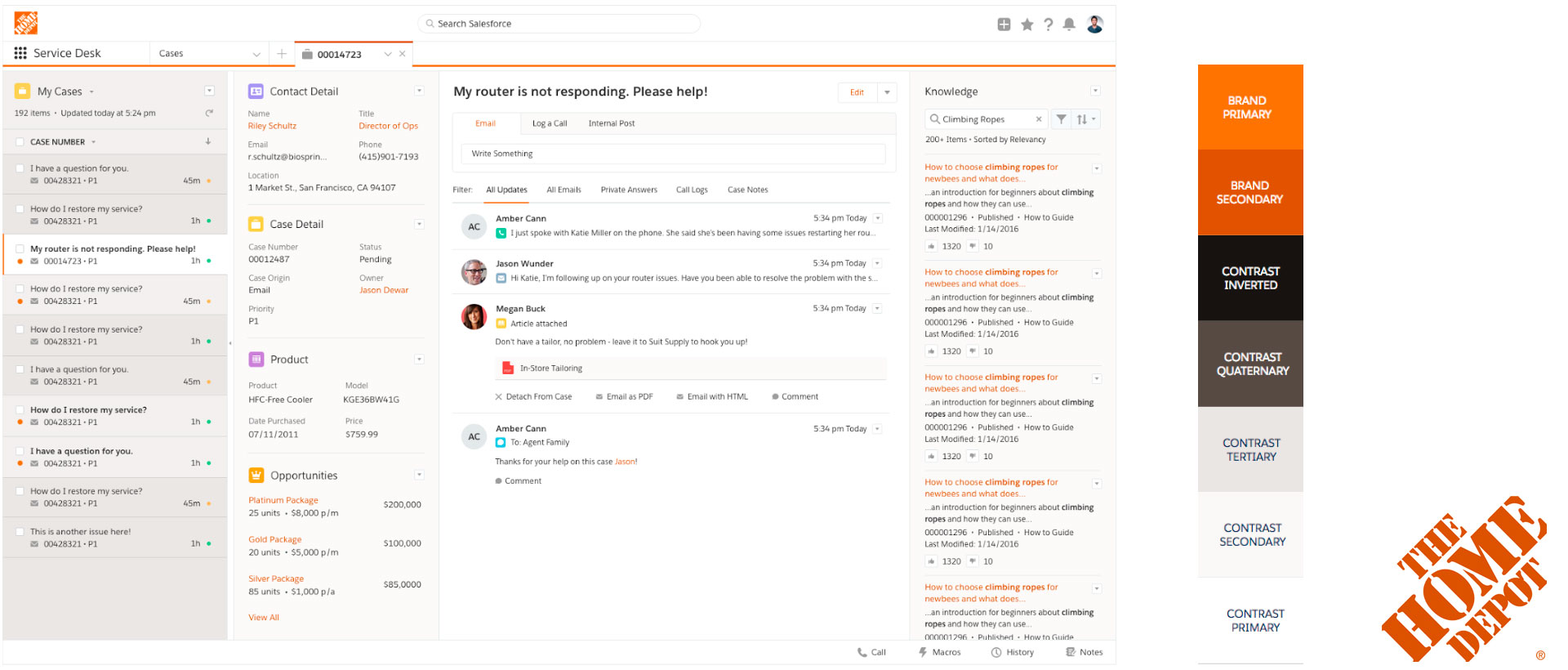
Task: Click the Contact Detail panel icon
Action: click(x=256, y=92)
